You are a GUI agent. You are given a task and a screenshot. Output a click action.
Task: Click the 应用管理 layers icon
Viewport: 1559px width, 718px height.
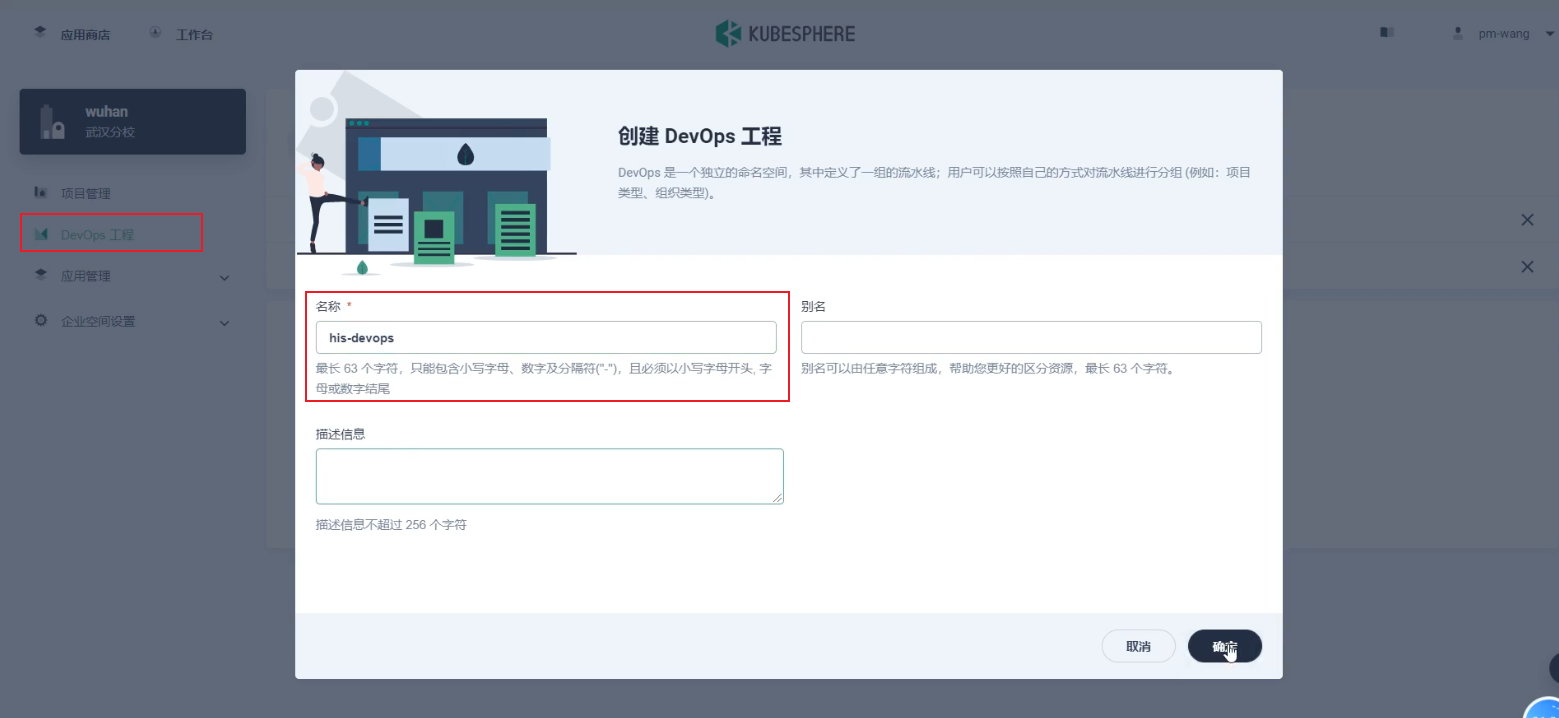(41, 275)
